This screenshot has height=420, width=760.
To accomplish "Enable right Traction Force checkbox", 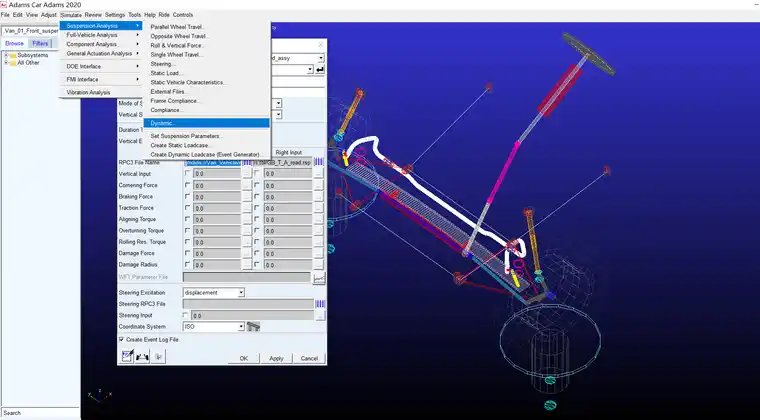I will (257, 207).
